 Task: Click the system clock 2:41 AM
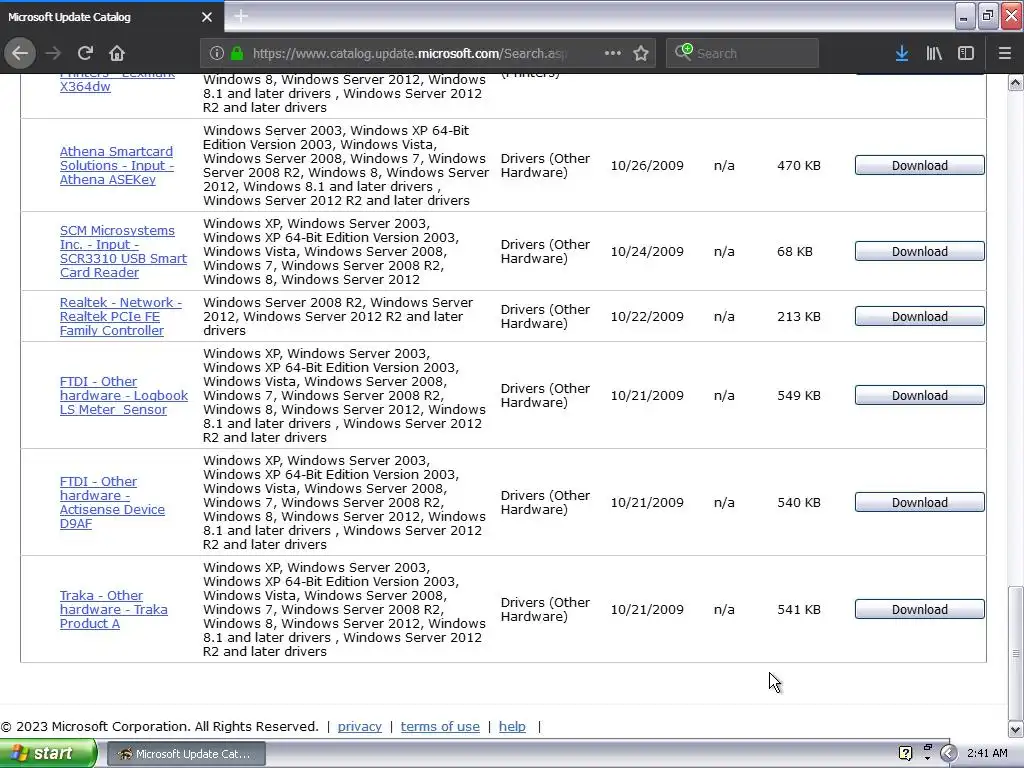pos(987,753)
